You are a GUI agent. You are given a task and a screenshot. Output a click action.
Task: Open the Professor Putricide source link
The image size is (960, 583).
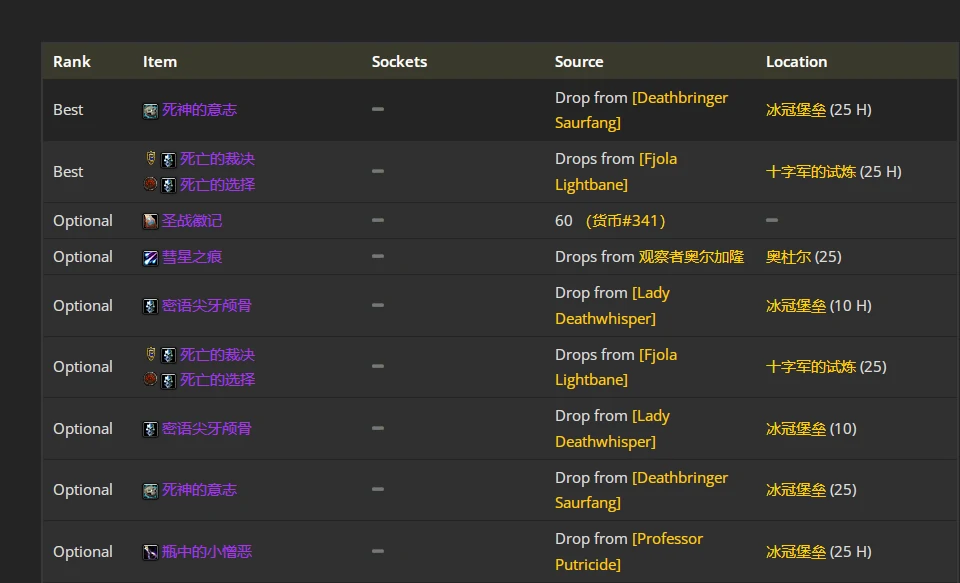point(629,551)
